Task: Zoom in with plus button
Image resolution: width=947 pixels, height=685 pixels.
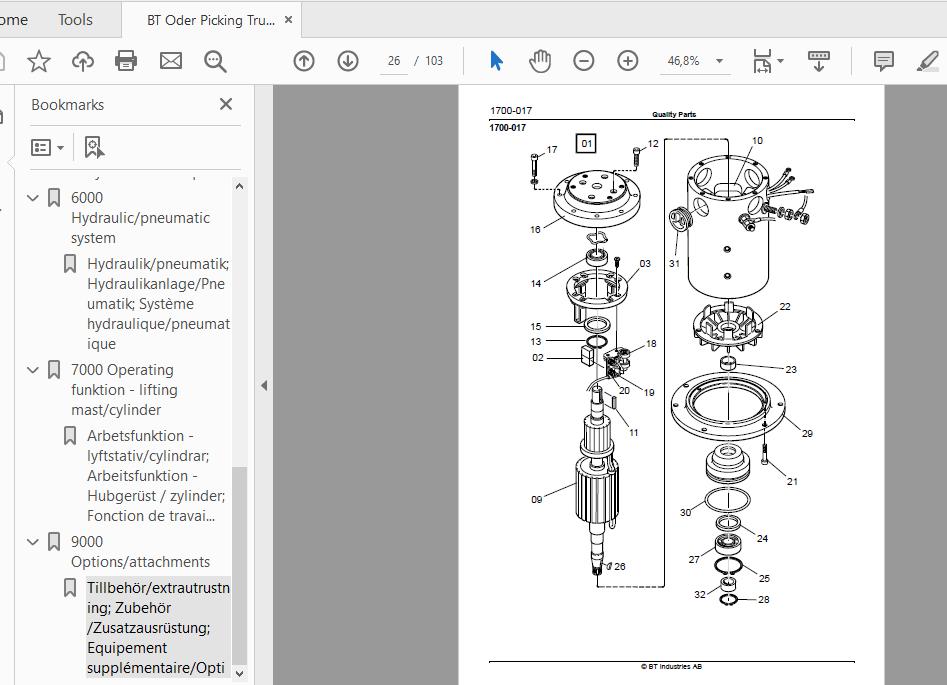Action: point(628,61)
